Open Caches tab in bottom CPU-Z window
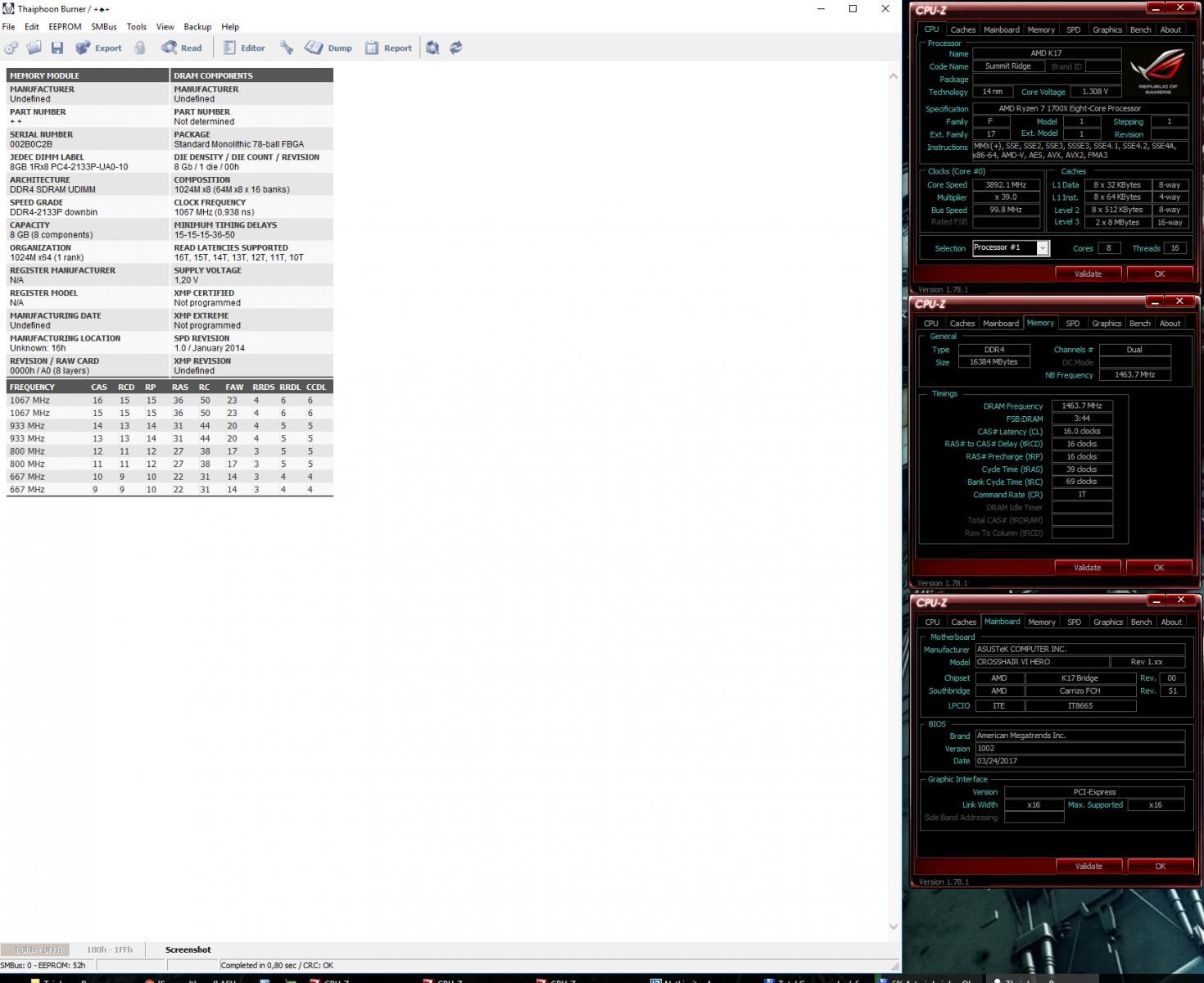Screen dimensions: 1204x983 (964, 623)
